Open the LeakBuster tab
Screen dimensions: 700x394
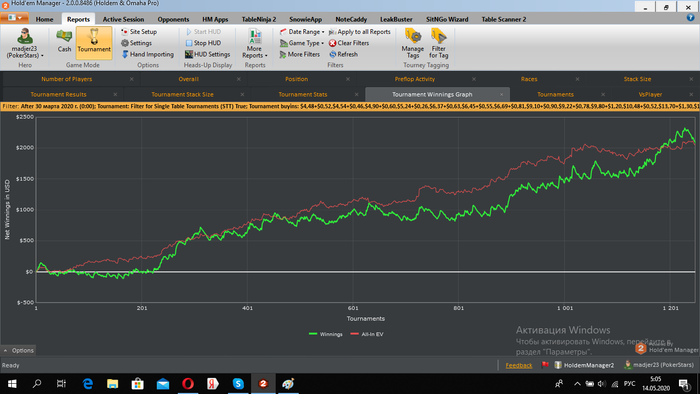pos(396,19)
